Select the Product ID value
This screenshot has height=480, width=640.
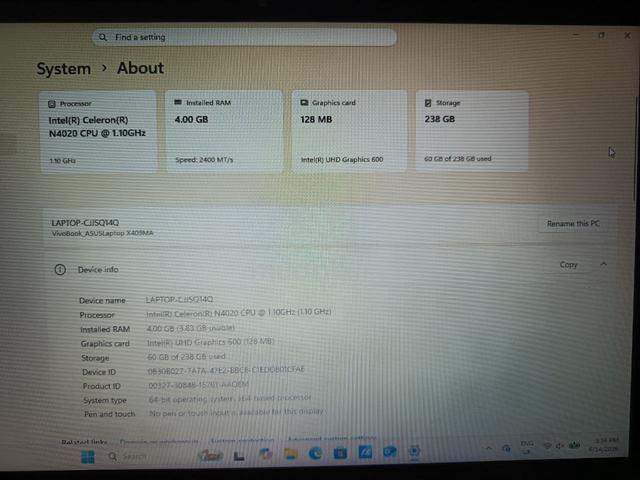tap(198, 384)
